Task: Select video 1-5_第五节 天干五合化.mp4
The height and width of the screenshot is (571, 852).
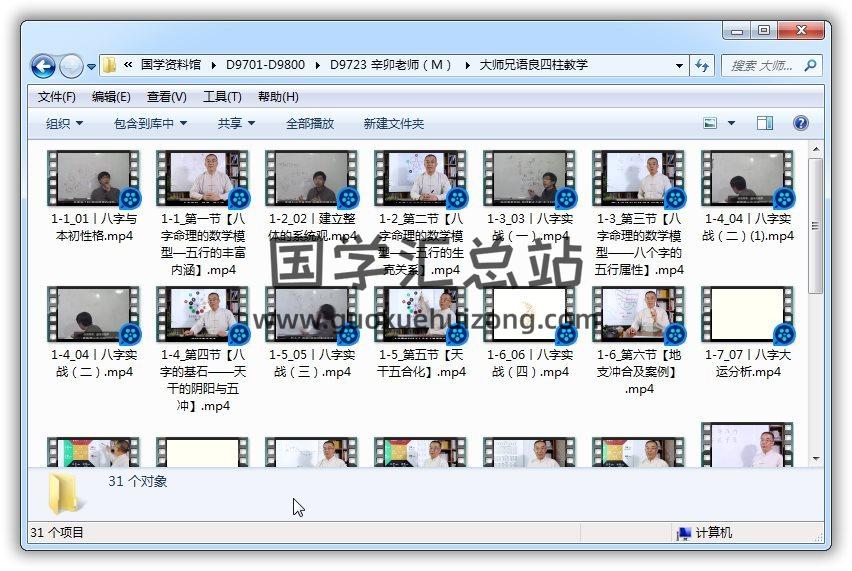Action: 421,332
